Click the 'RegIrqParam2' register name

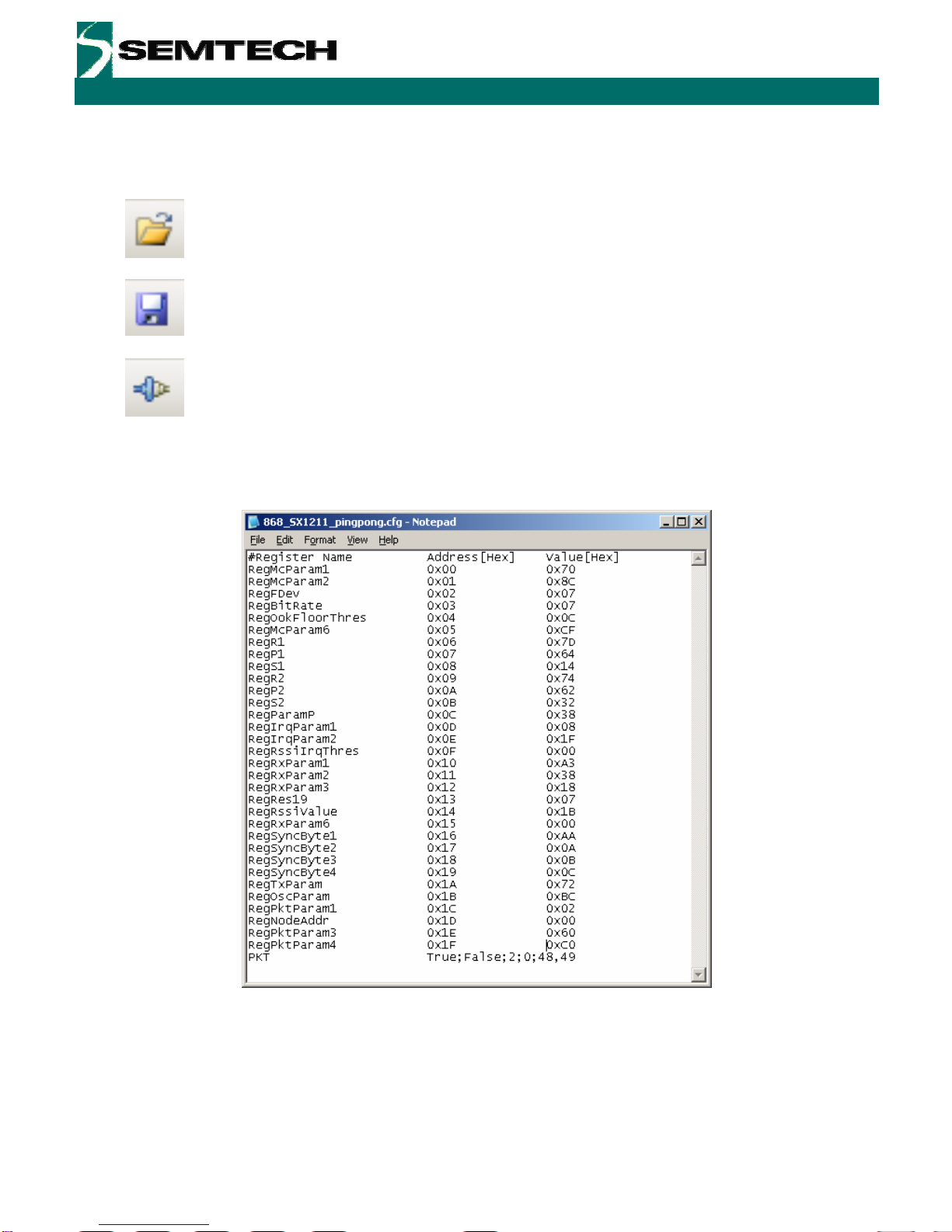292,739
